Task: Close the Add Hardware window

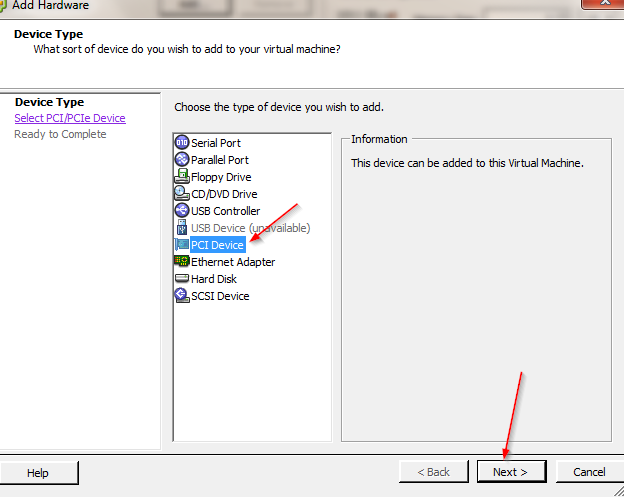Action: 604,3
